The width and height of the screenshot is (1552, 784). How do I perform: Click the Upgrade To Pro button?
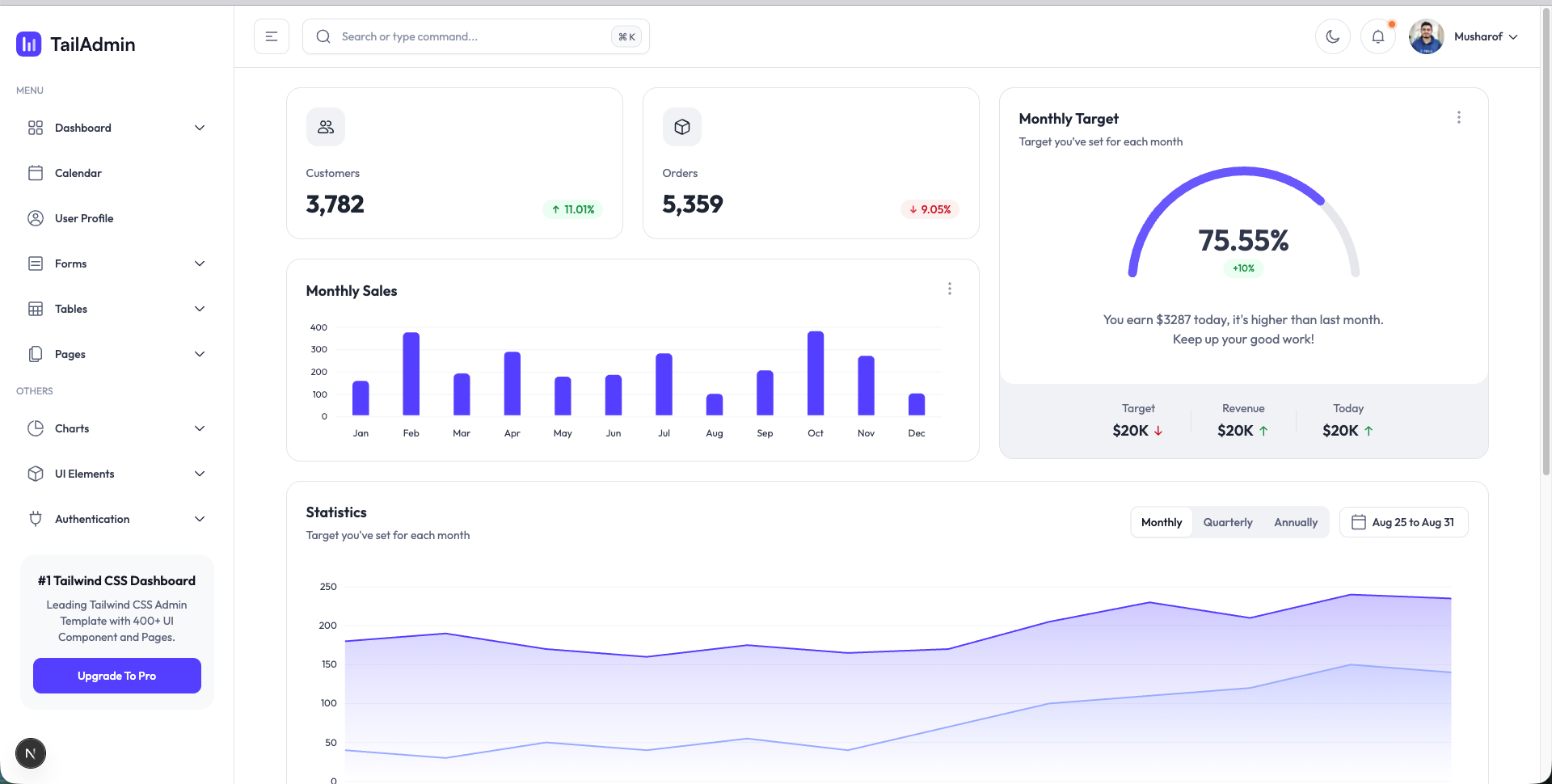click(117, 676)
